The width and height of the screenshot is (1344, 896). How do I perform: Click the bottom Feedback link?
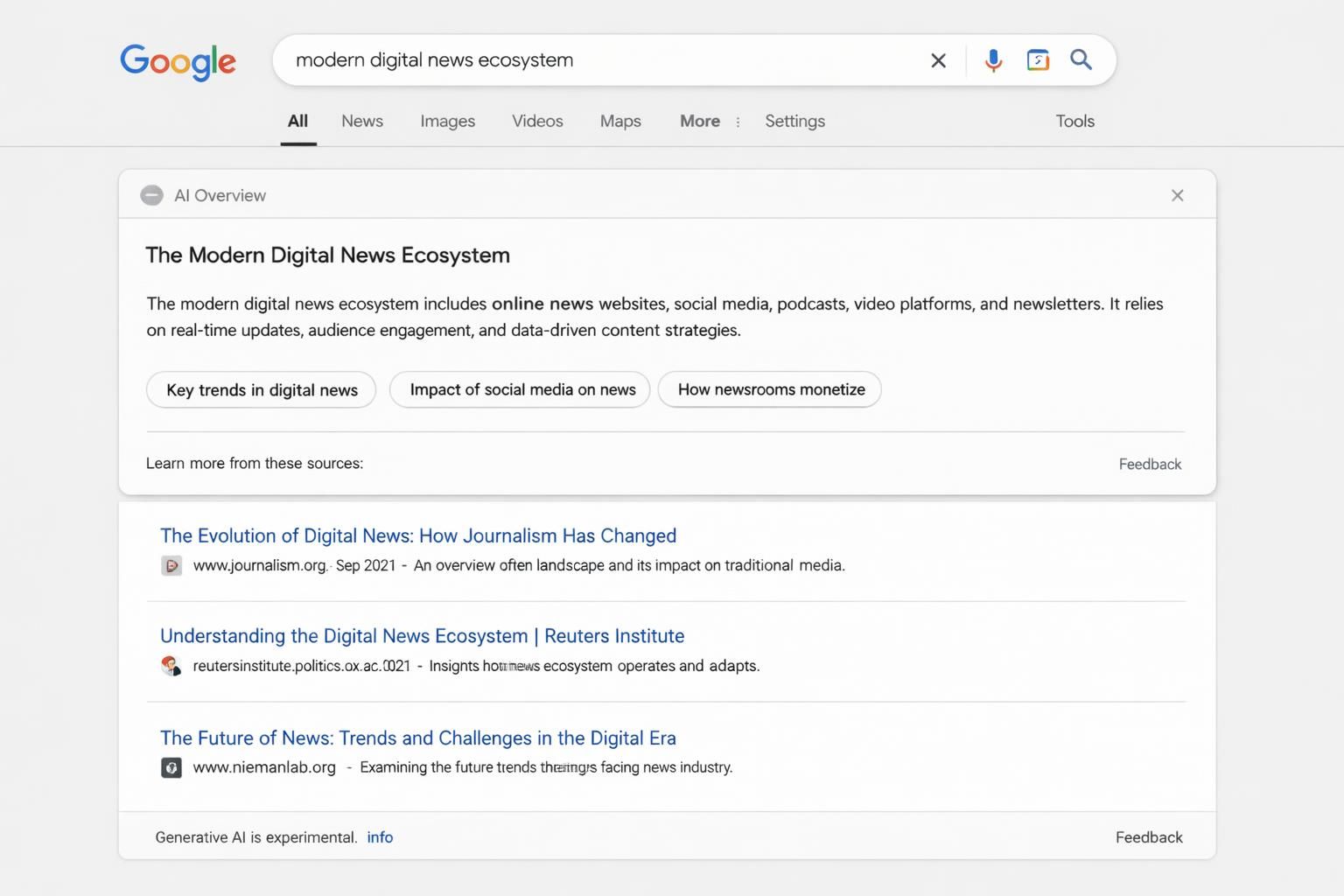[1149, 837]
